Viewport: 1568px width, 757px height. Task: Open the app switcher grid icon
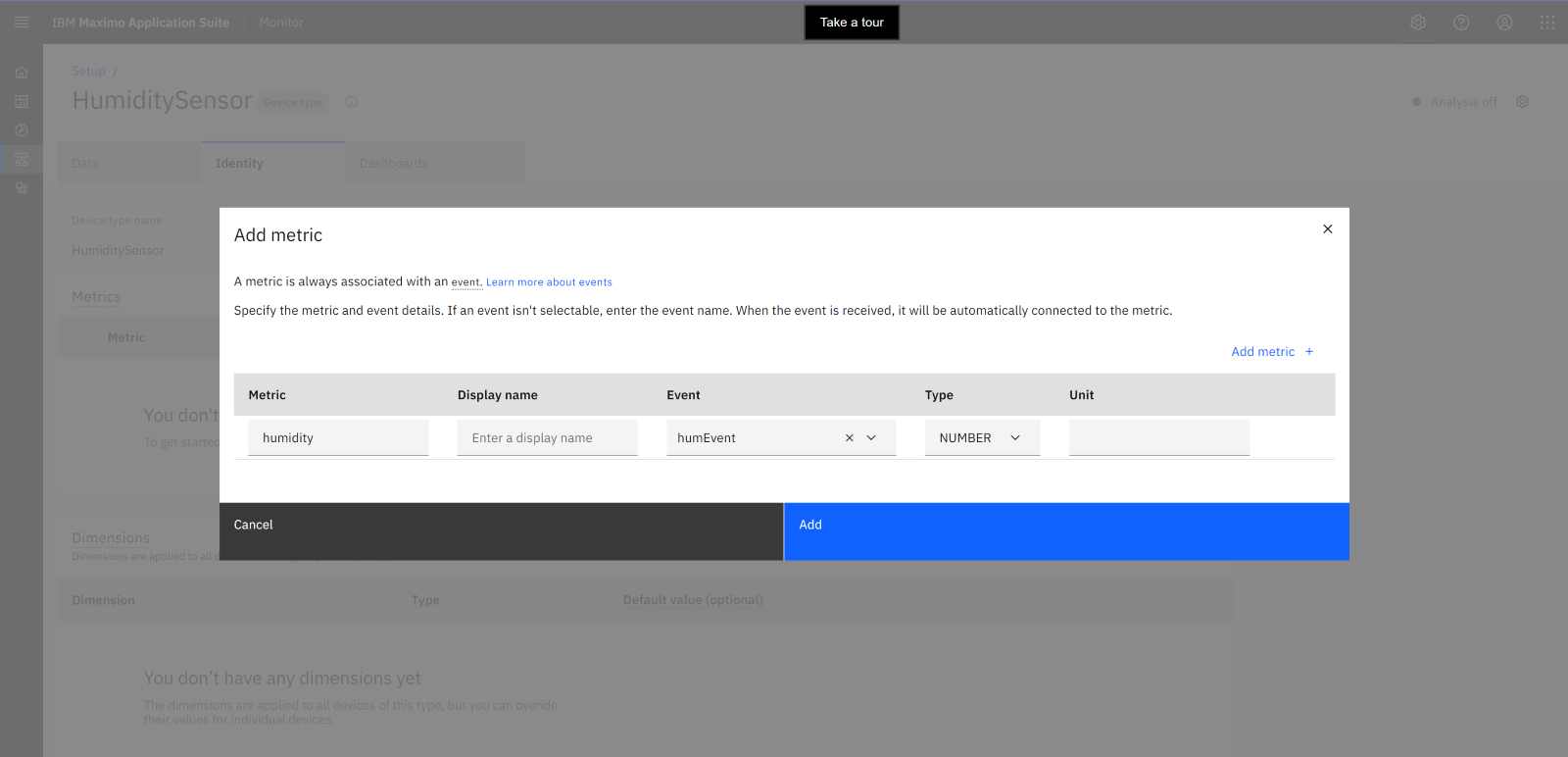pyautogui.click(x=1547, y=23)
